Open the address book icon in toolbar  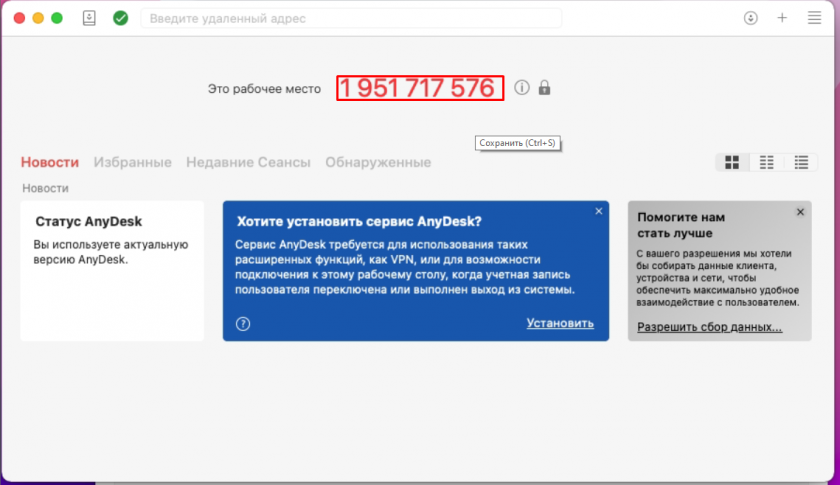coord(90,18)
